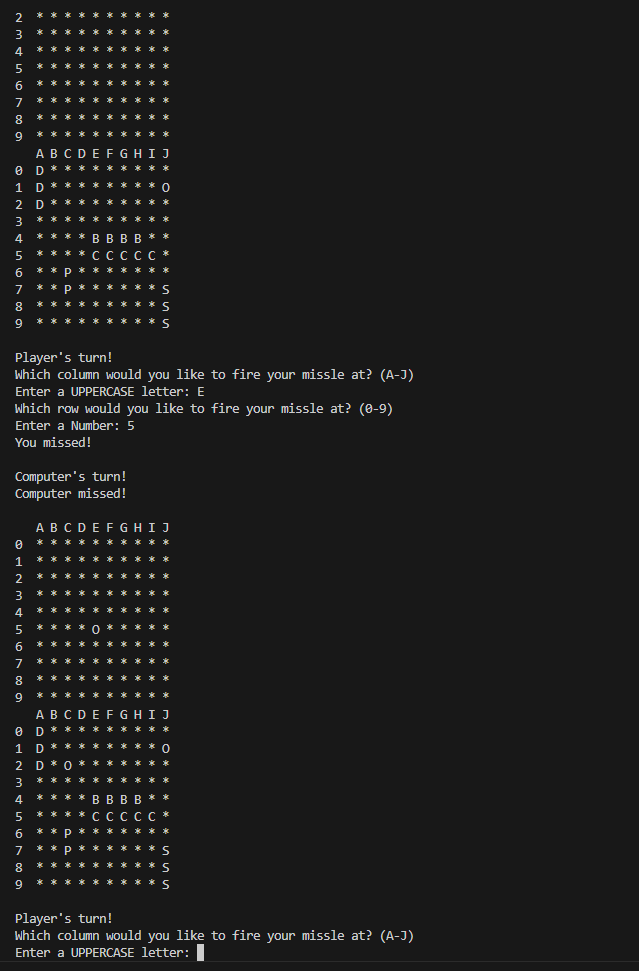Screen dimensions: 639x971
Task: Click the "Computer missed!" message
Action: [x=71, y=494]
